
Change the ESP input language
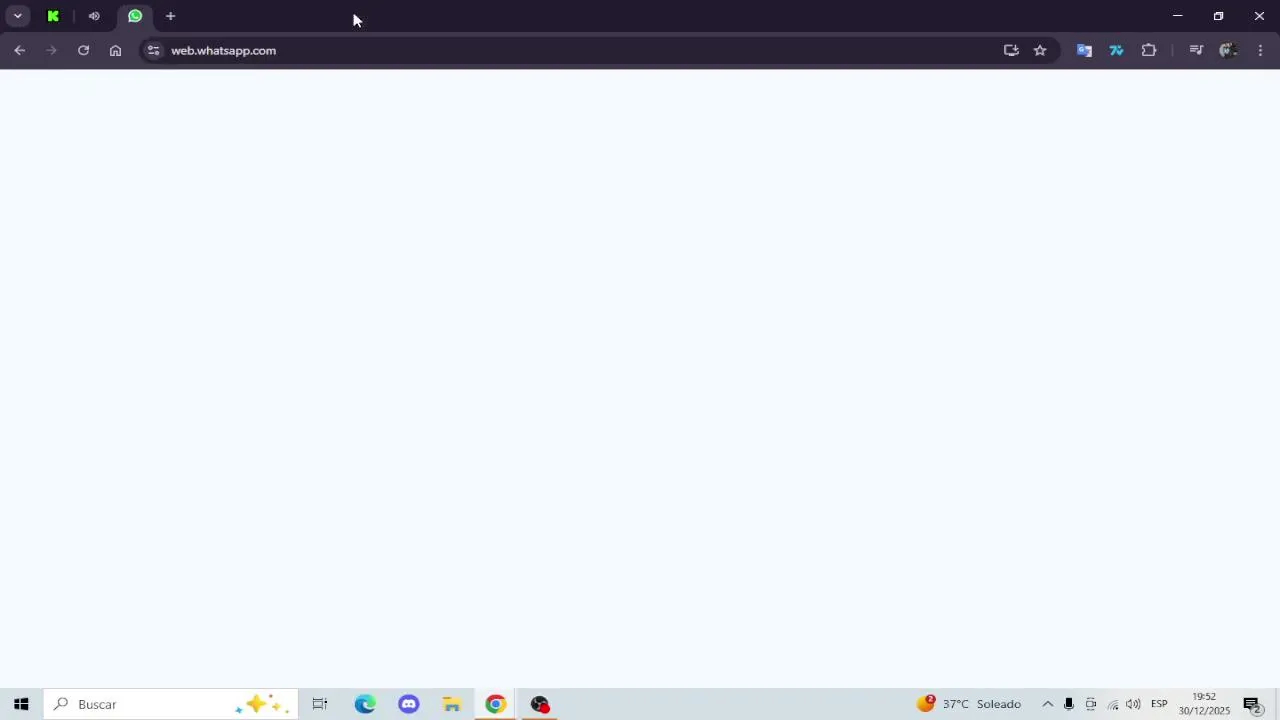(1159, 704)
